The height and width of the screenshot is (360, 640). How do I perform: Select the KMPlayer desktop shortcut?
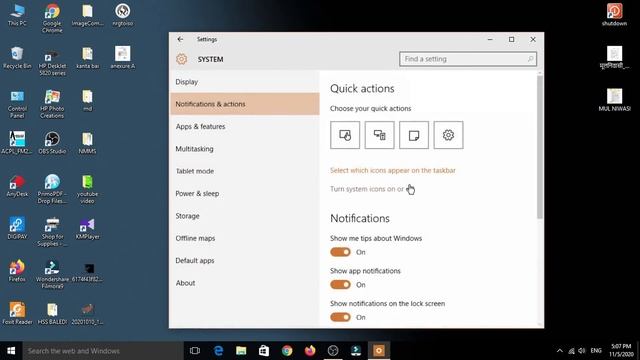point(87,229)
